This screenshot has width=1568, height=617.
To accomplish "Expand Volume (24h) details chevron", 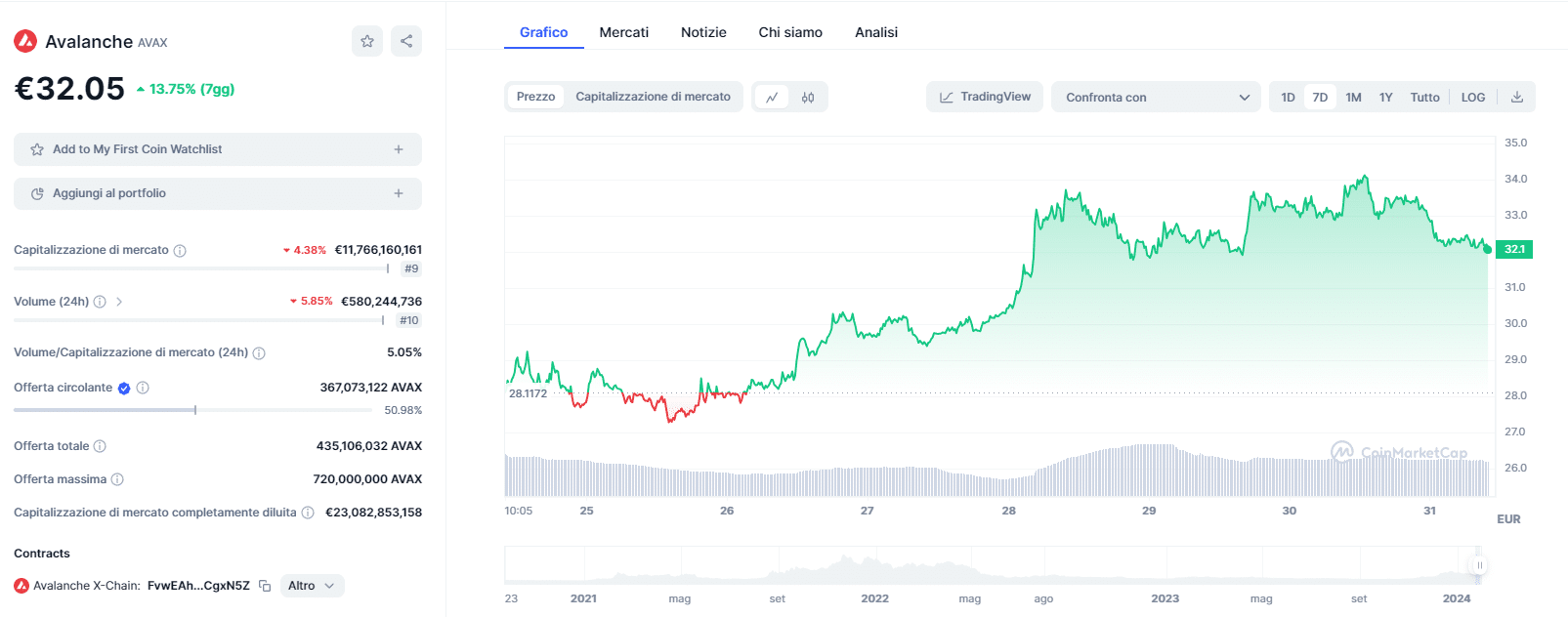I will click(x=119, y=302).
